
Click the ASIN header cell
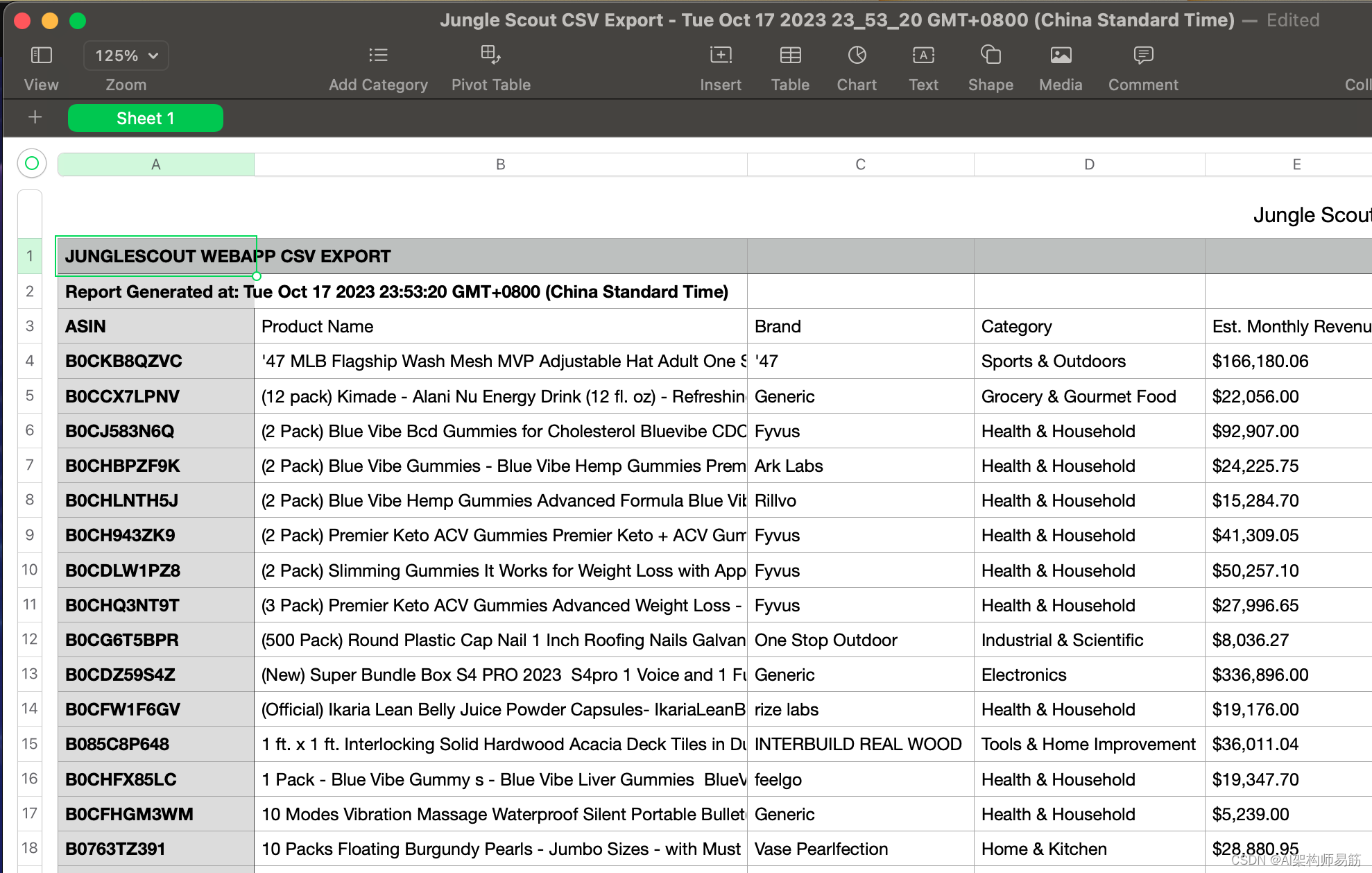(x=156, y=326)
